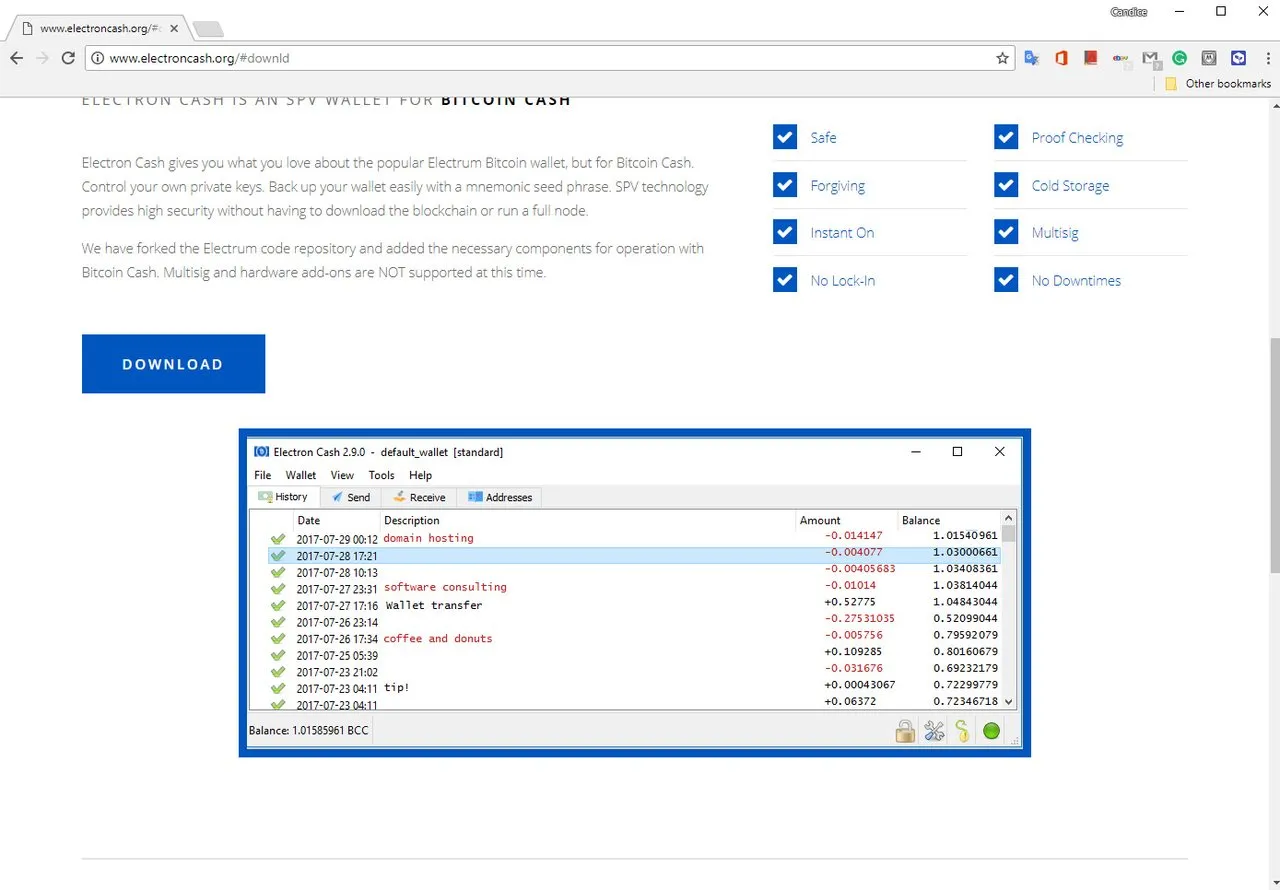Click the Balance 1.01585961 BCC status text
Image resolution: width=1280 pixels, height=890 pixels.
[x=308, y=731]
